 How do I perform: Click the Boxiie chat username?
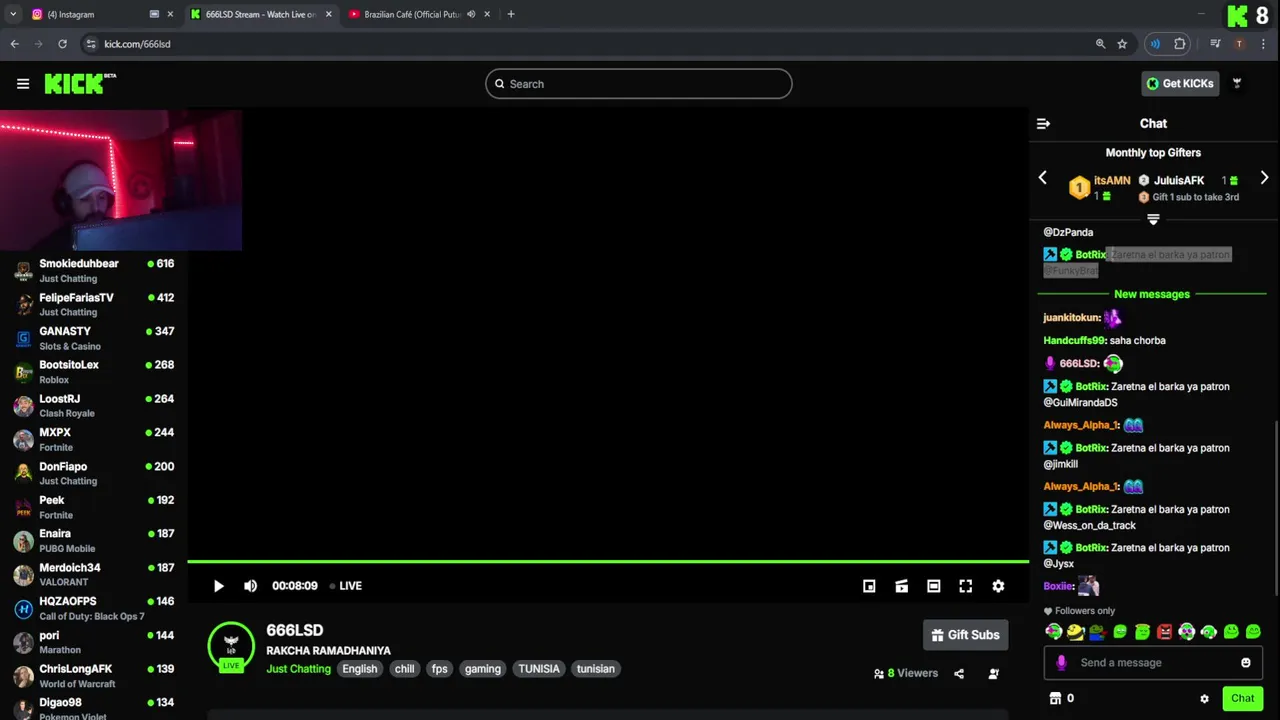pos(1058,587)
